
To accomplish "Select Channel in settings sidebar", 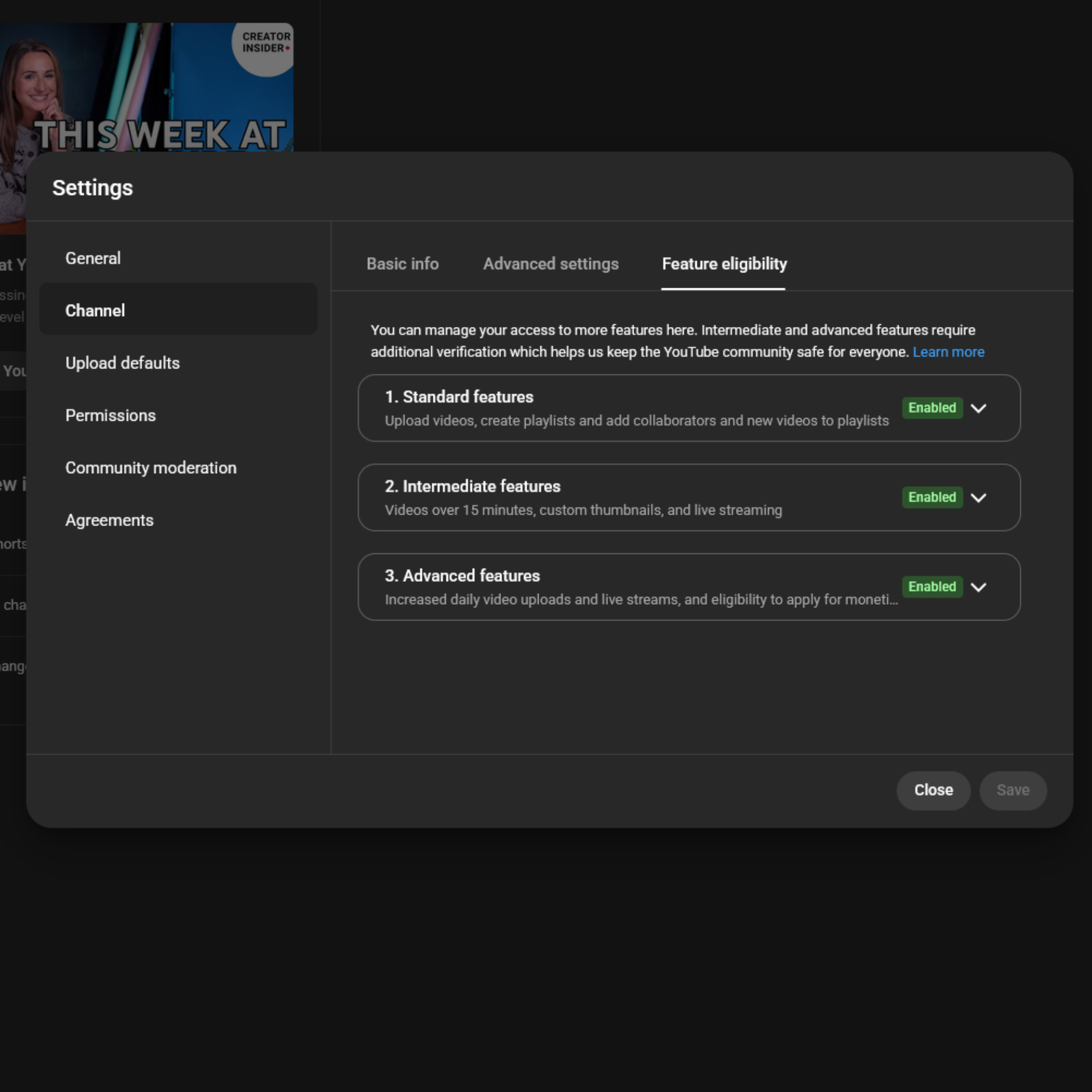I will click(x=95, y=311).
